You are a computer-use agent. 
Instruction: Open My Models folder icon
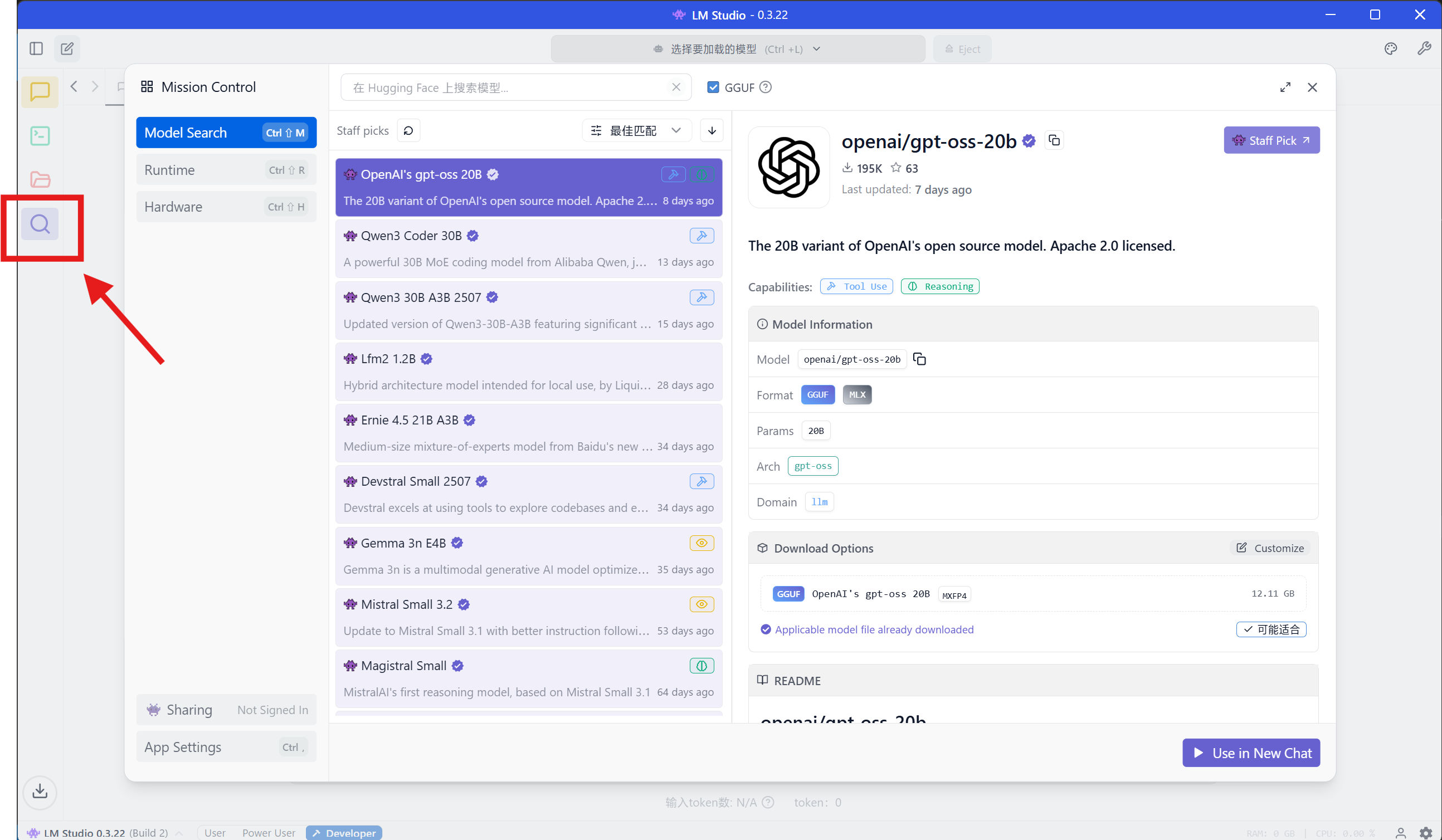(40, 179)
